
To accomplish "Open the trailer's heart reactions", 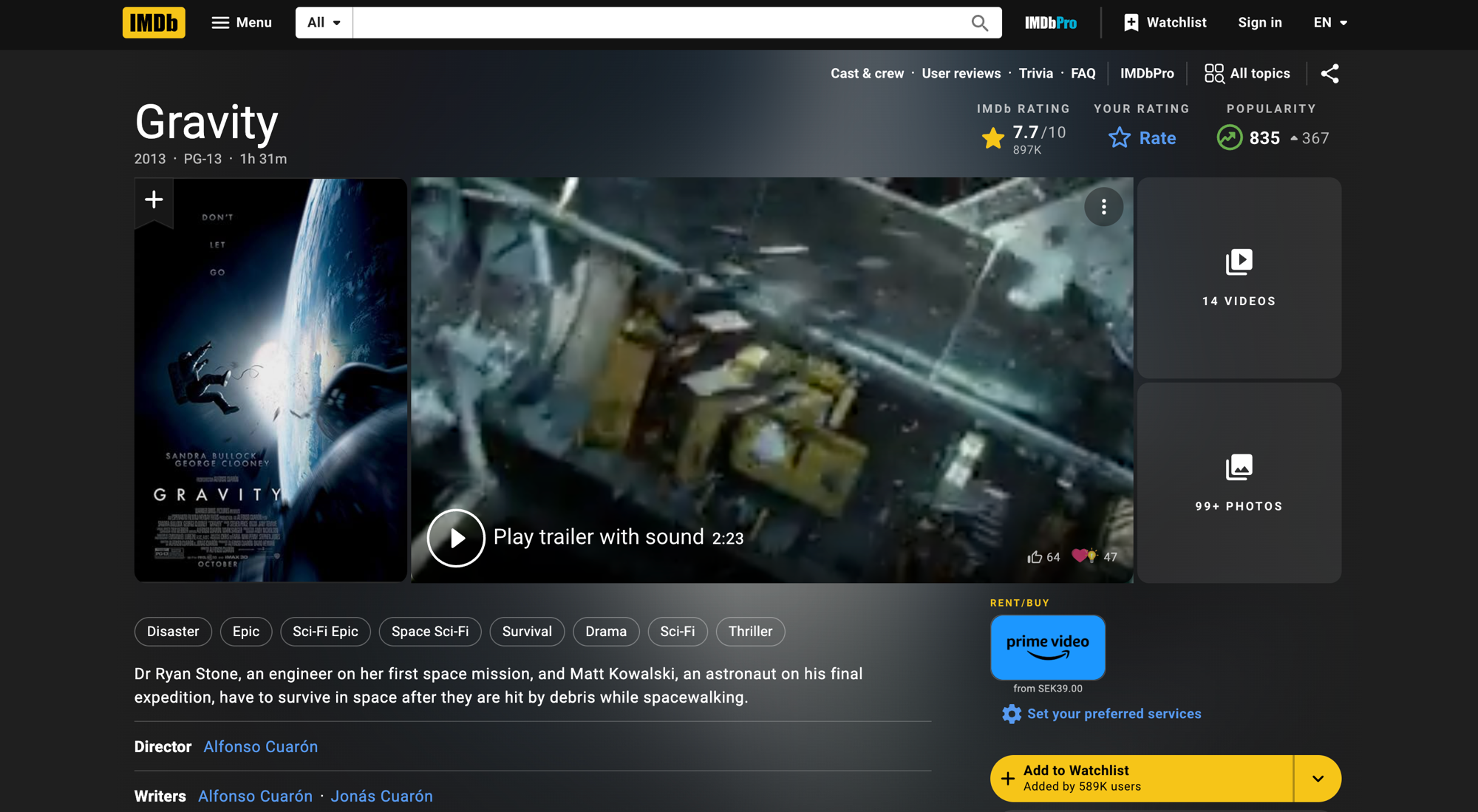I will [1094, 556].
